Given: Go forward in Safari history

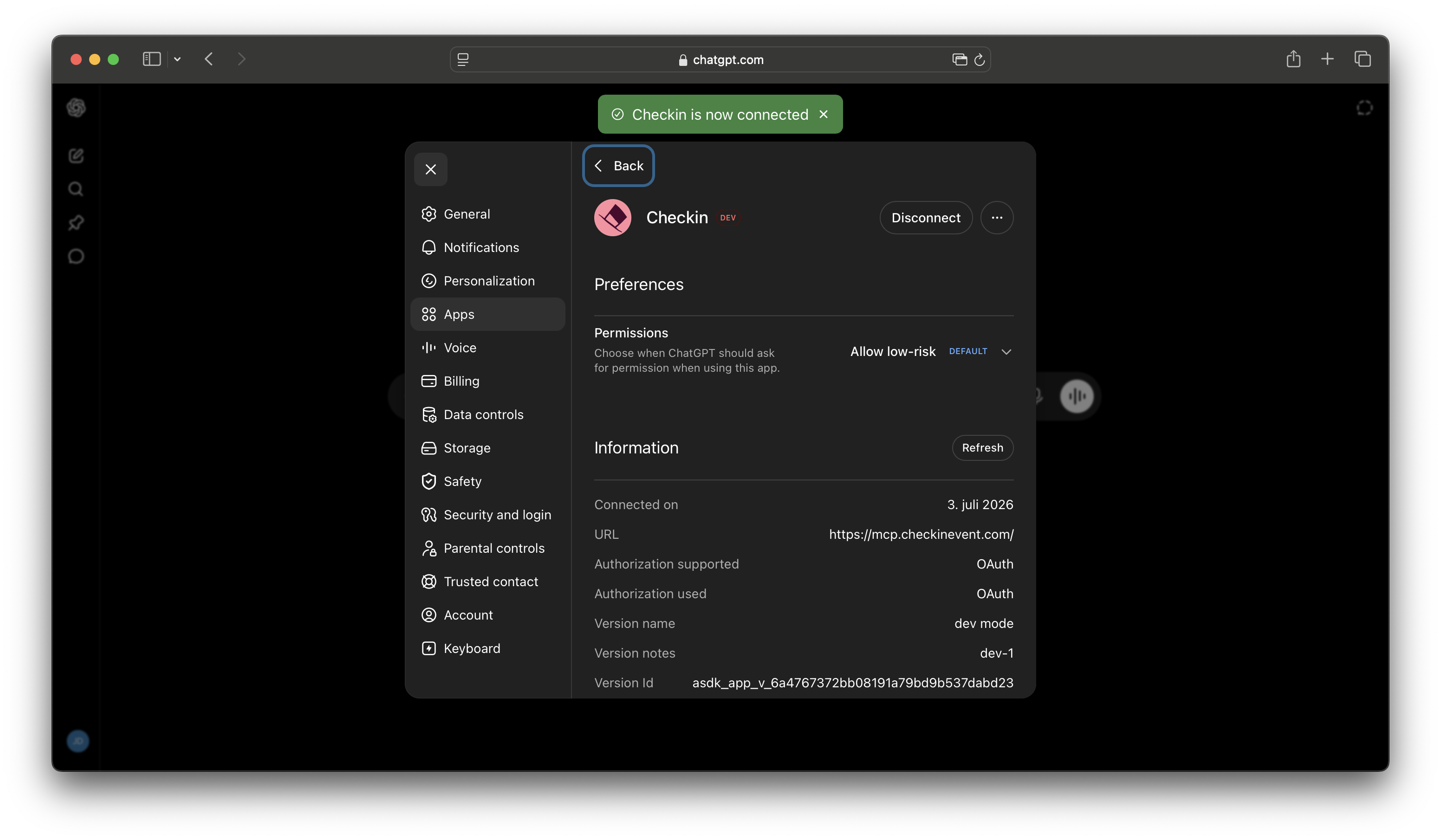Looking at the screenshot, I should click(x=241, y=59).
